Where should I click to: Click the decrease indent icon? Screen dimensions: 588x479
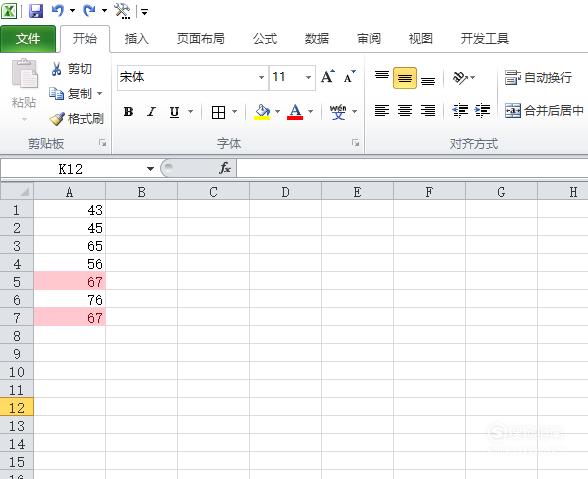pyautogui.click(x=460, y=111)
